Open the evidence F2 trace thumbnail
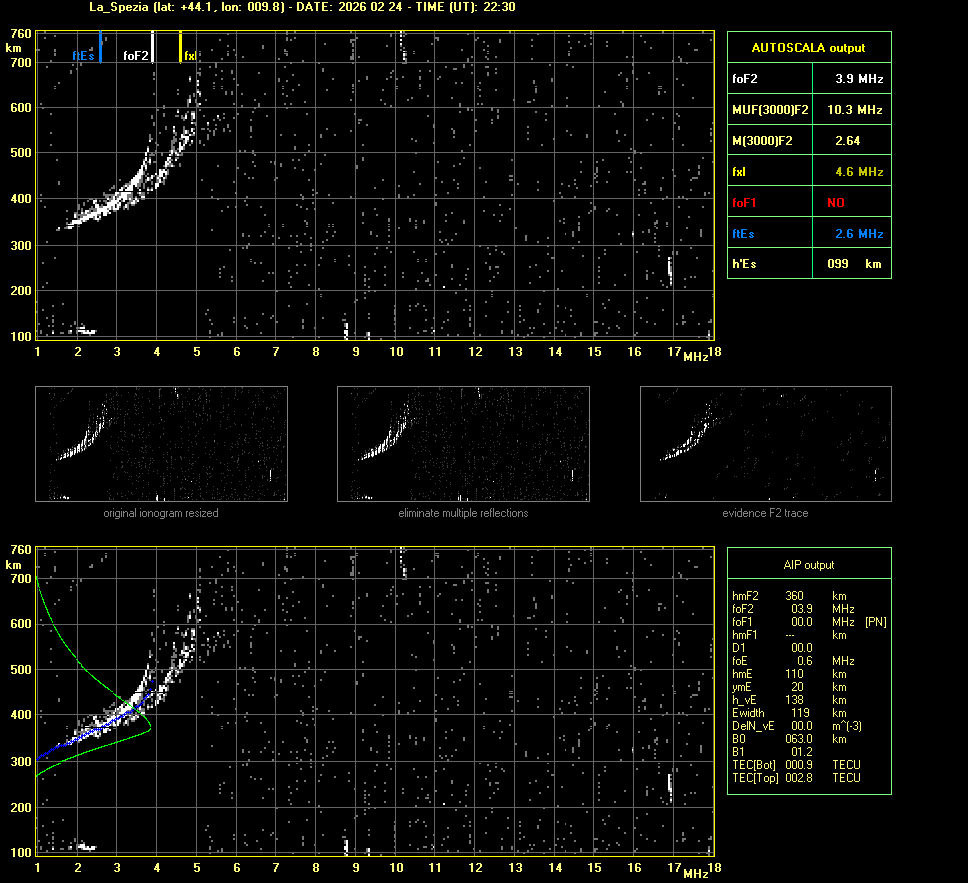 pos(765,444)
